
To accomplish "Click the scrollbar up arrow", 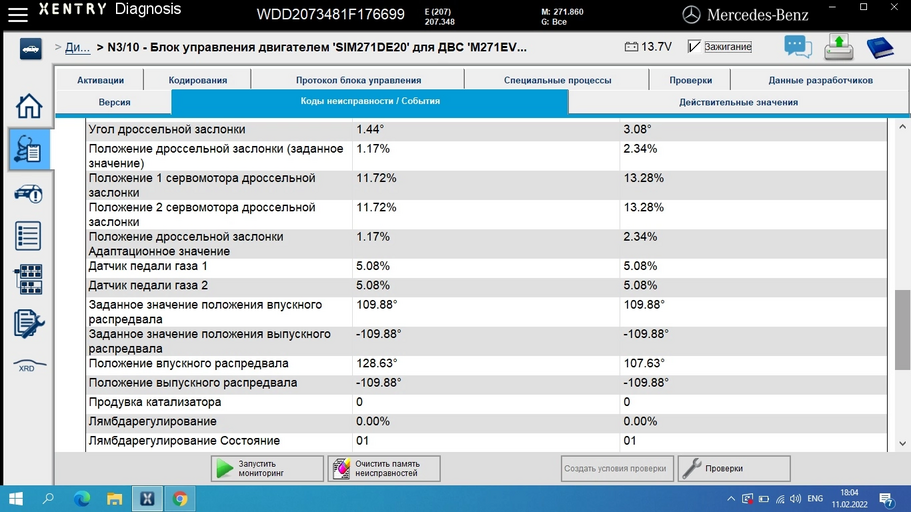I will point(902,127).
